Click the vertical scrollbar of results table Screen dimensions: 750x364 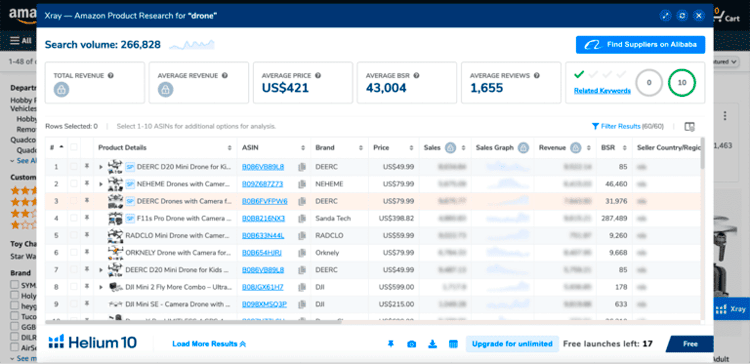click(x=703, y=153)
